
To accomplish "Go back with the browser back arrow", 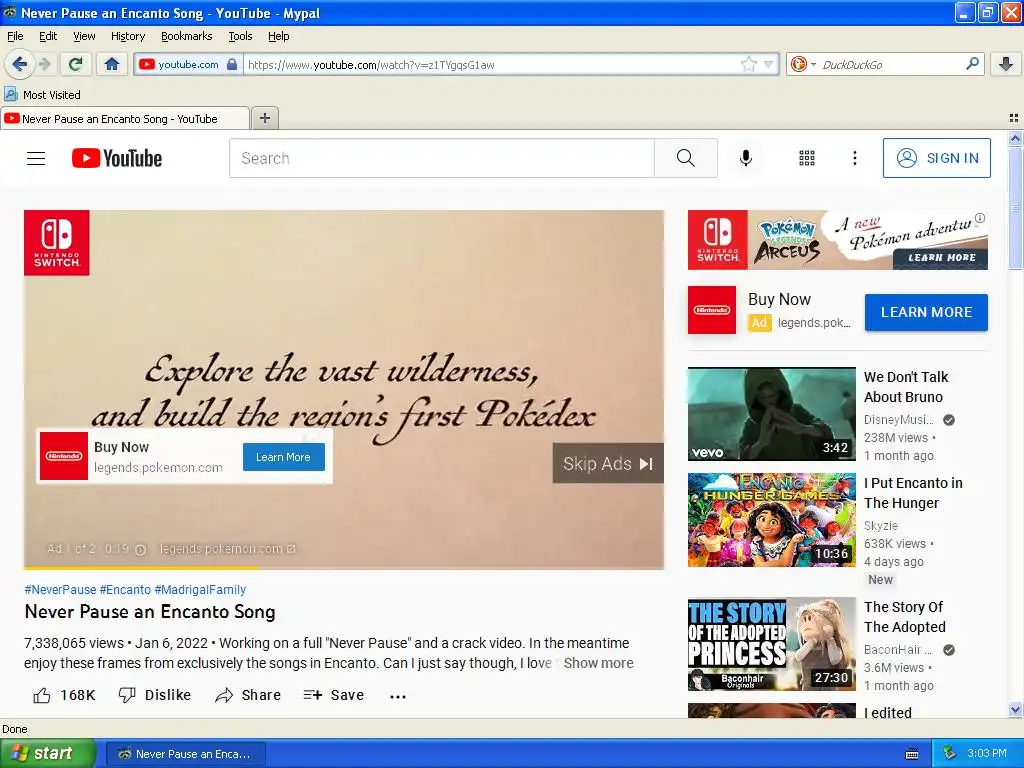I will tap(19, 64).
